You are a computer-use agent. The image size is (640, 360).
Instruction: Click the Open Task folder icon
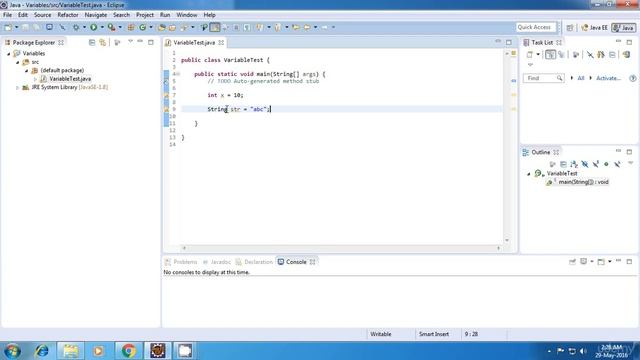tap(173, 27)
